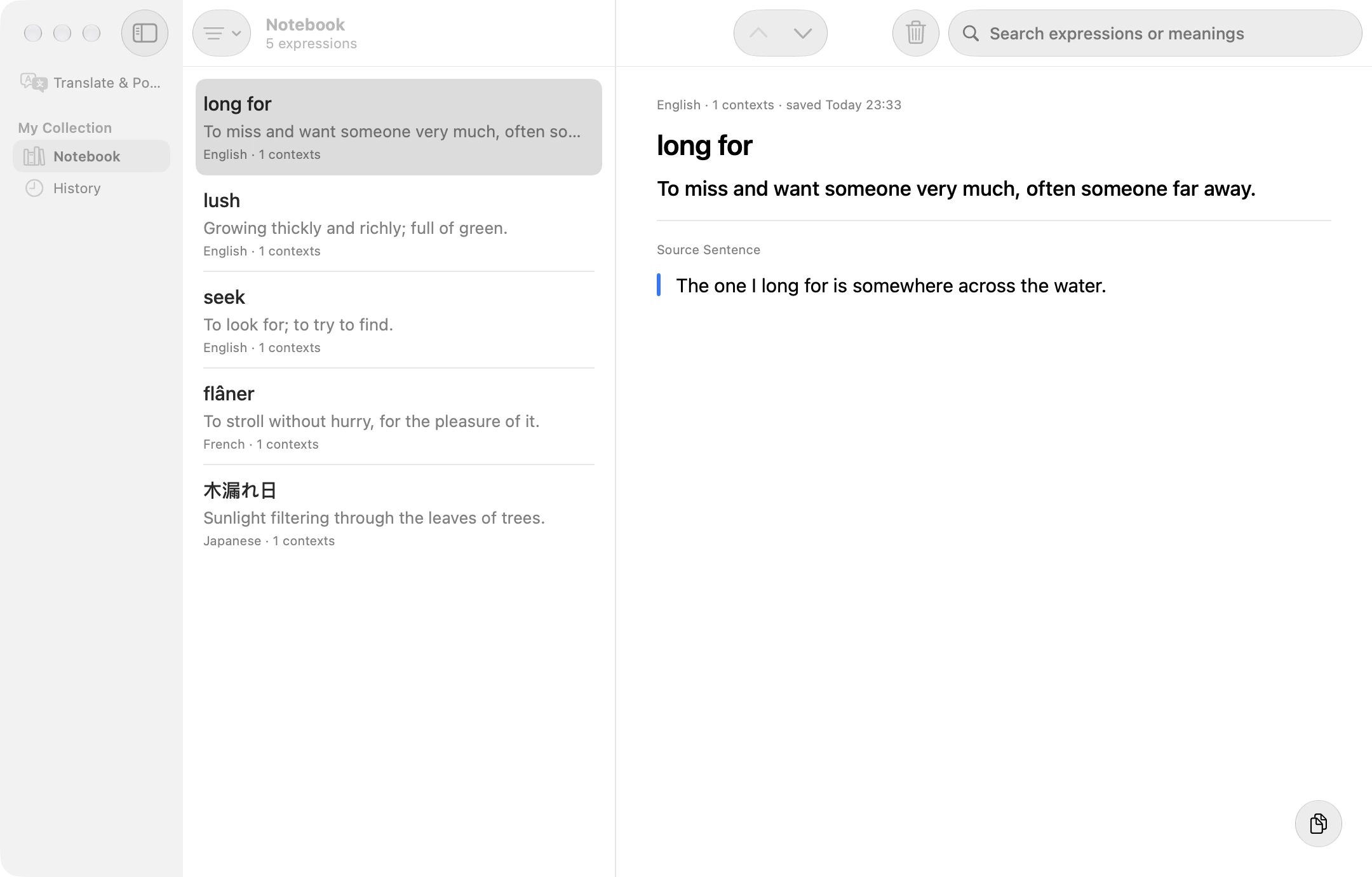
Task: Select the 'seek' expression entry
Action: 399,320
